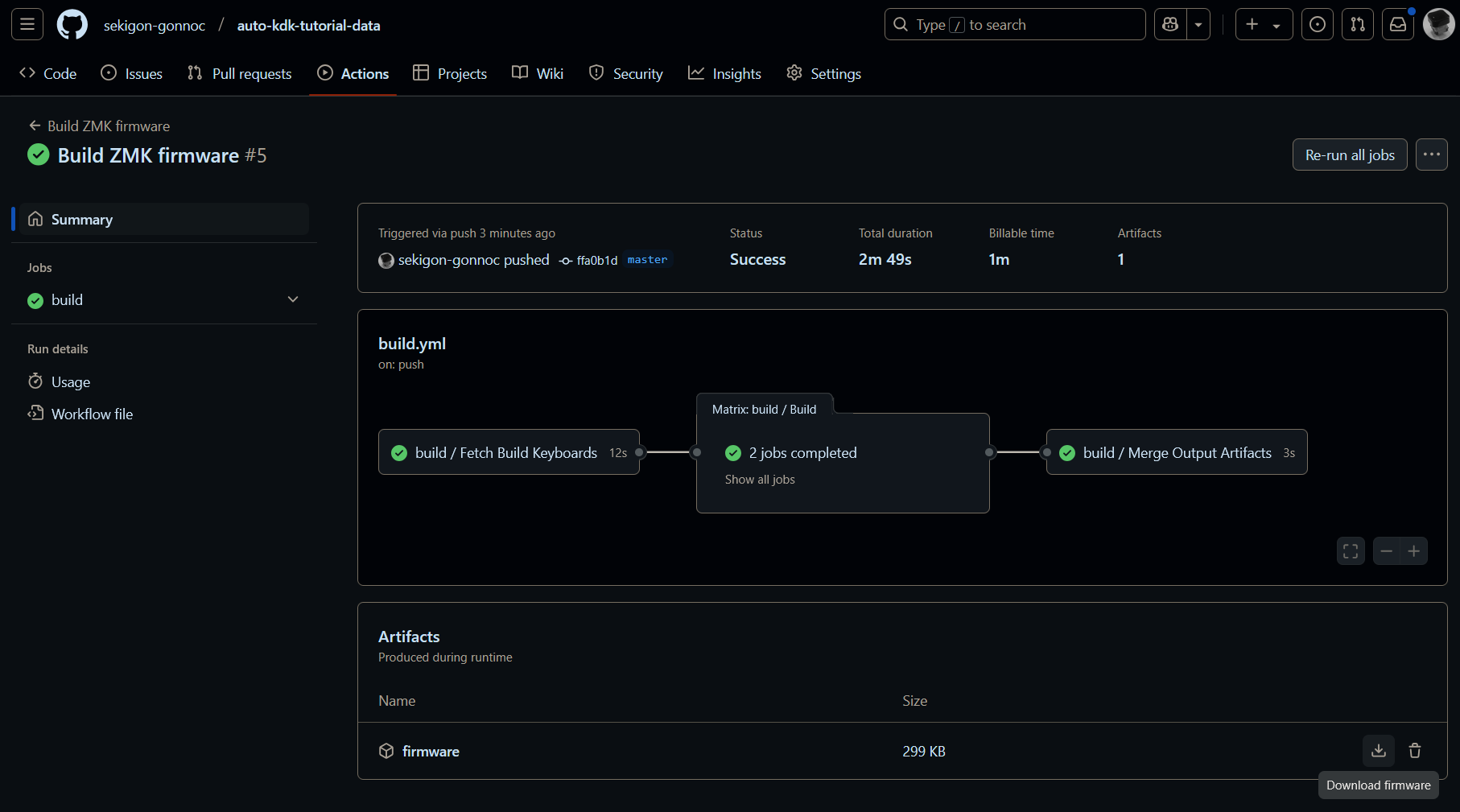Click the build.yml workflow title
The height and width of the screenshot is (812, 1460).
click(412, 344)
